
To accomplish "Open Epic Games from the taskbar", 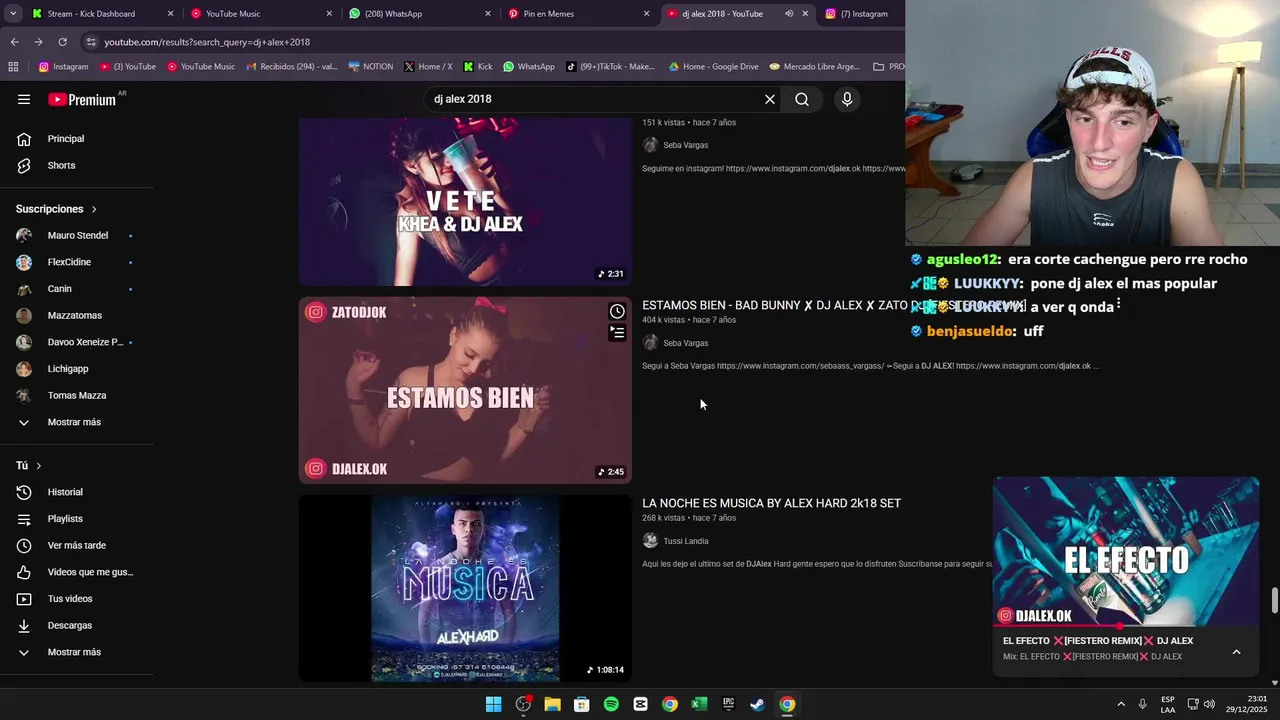I will click(729, 704).
